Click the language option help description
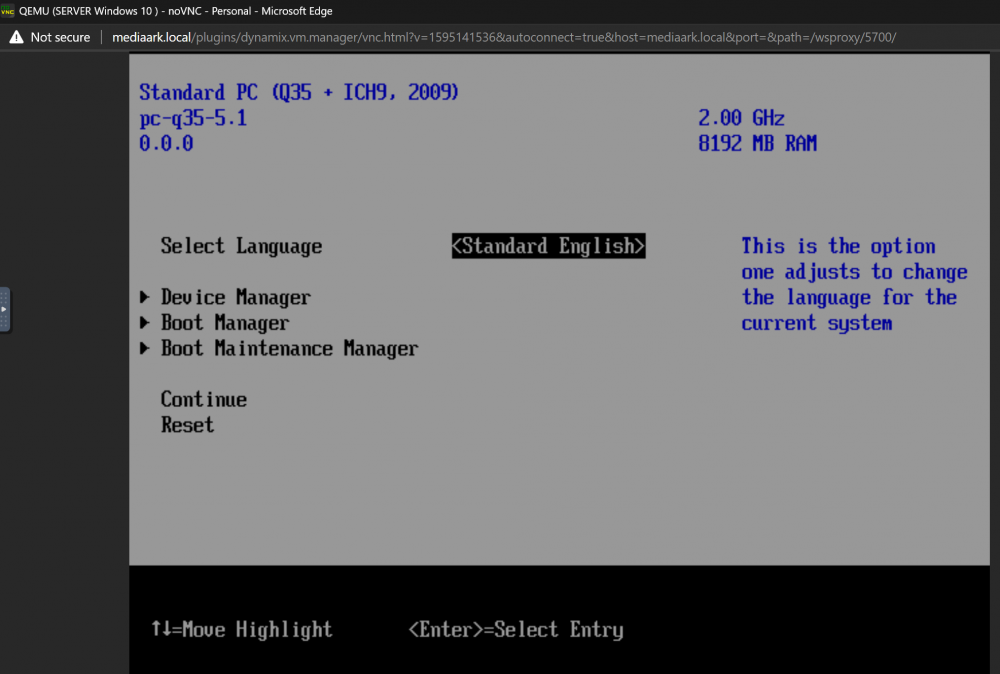 click(854, 285)
